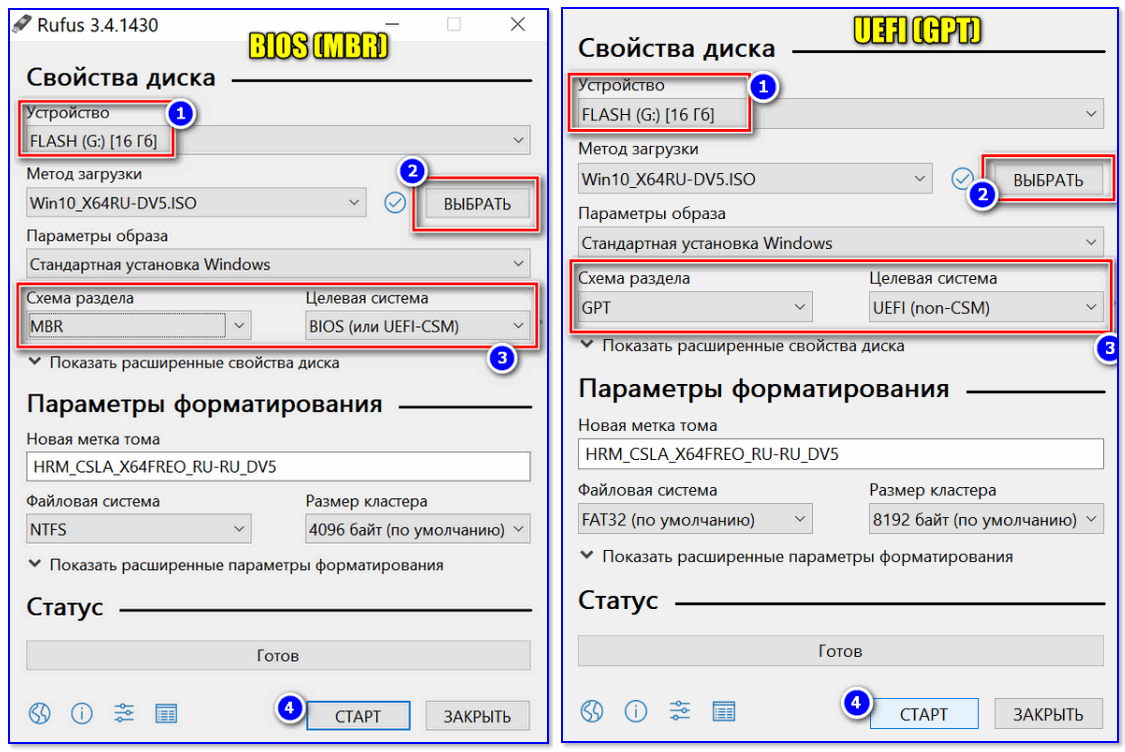Open the BIOS (или UEFI-CSM) target dropdown

click(x=418, y=326)
